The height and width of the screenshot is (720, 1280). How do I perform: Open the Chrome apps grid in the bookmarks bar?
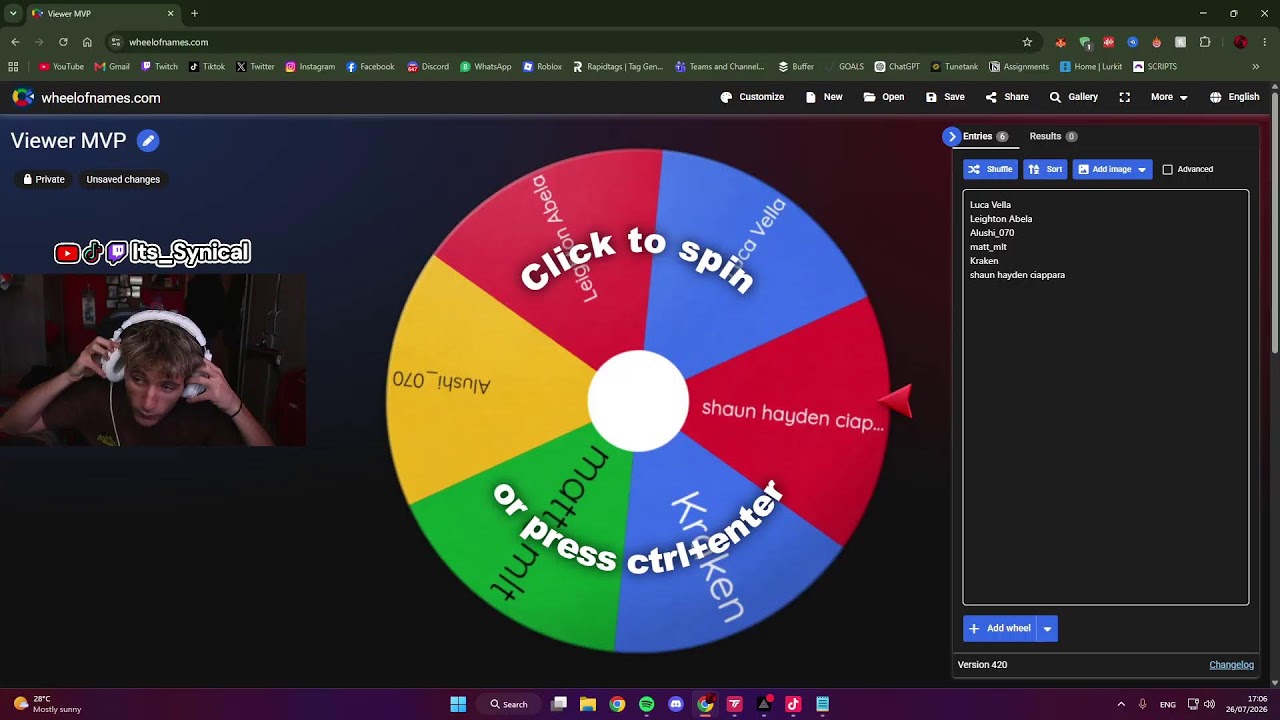coord(13,67)
